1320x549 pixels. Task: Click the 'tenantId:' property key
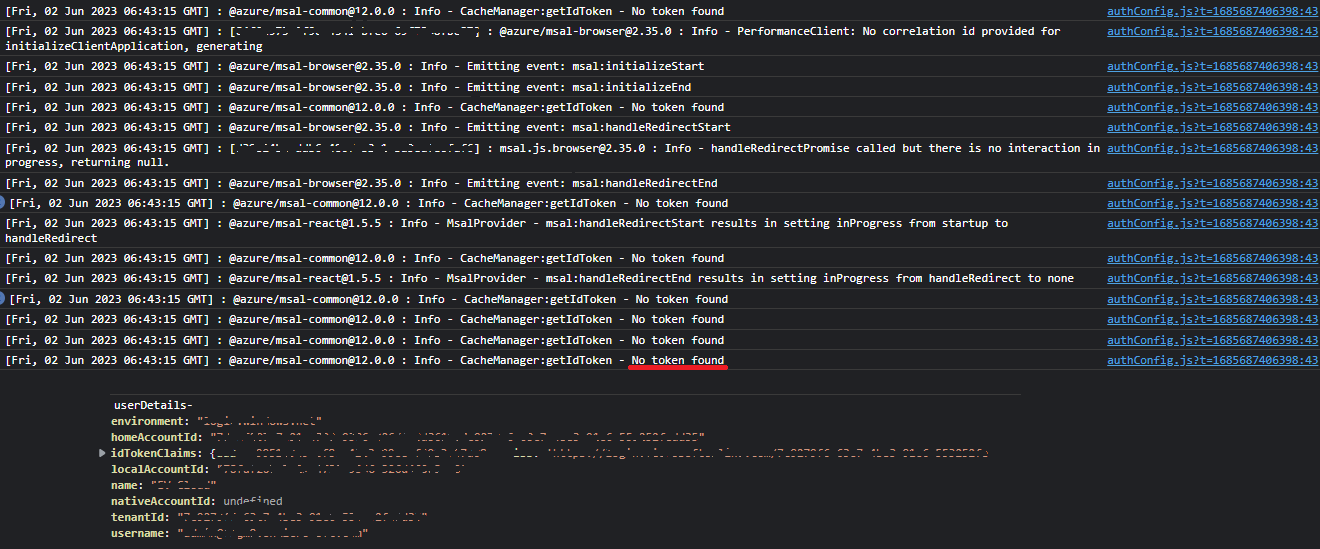point(141,518)
